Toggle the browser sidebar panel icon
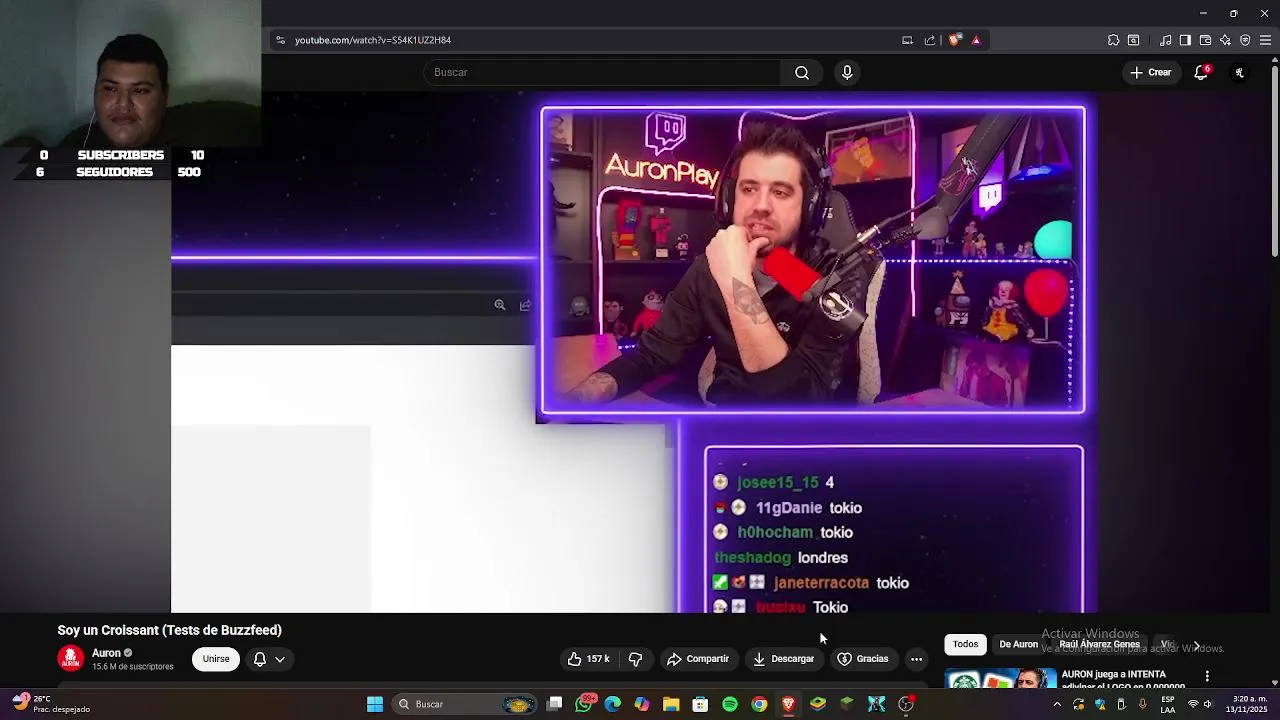This screenshot has height=720, width=1280. pos(1185,40)
